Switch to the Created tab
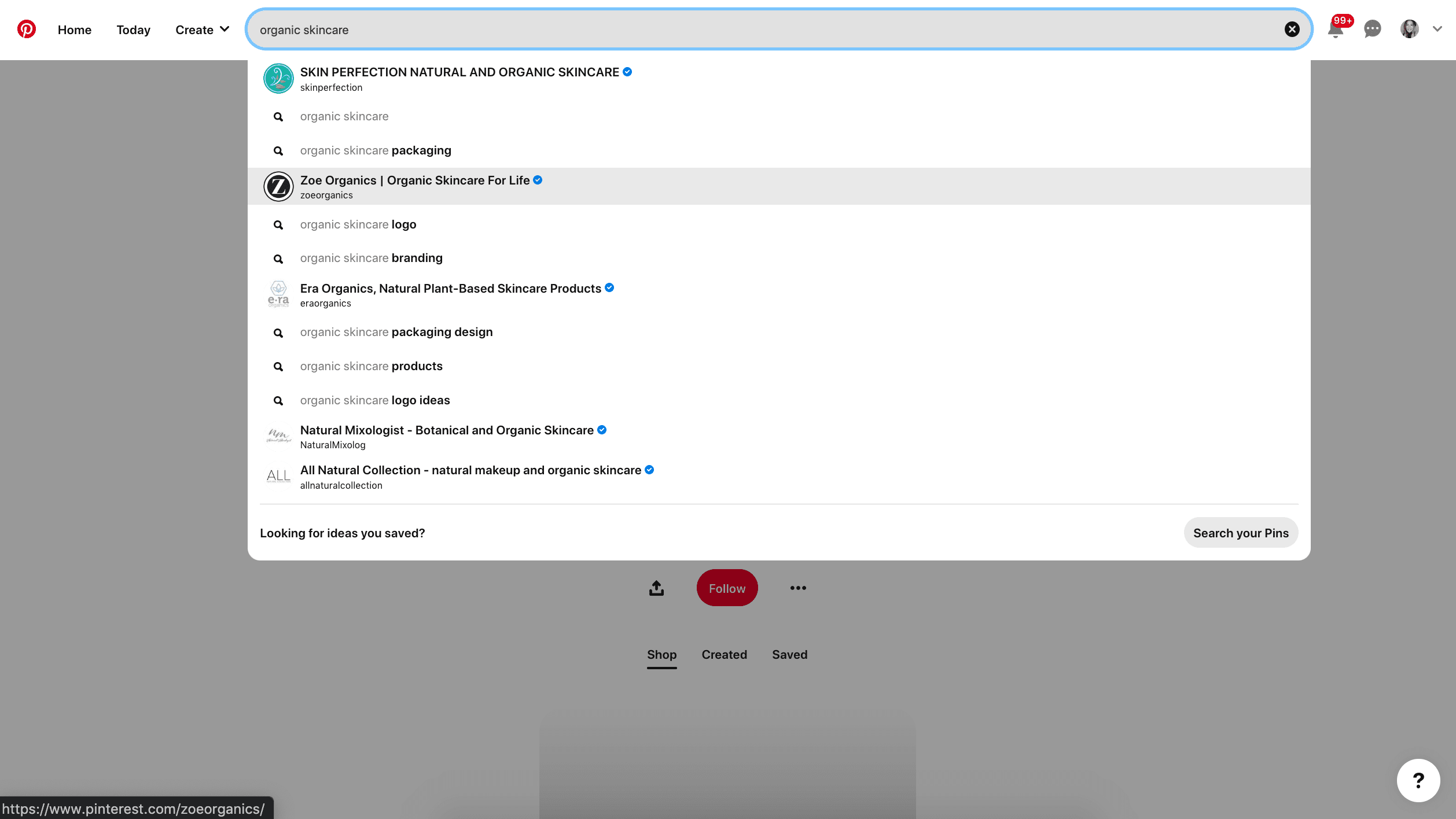The image size is (1456, 819). click(x=724, y=655)
